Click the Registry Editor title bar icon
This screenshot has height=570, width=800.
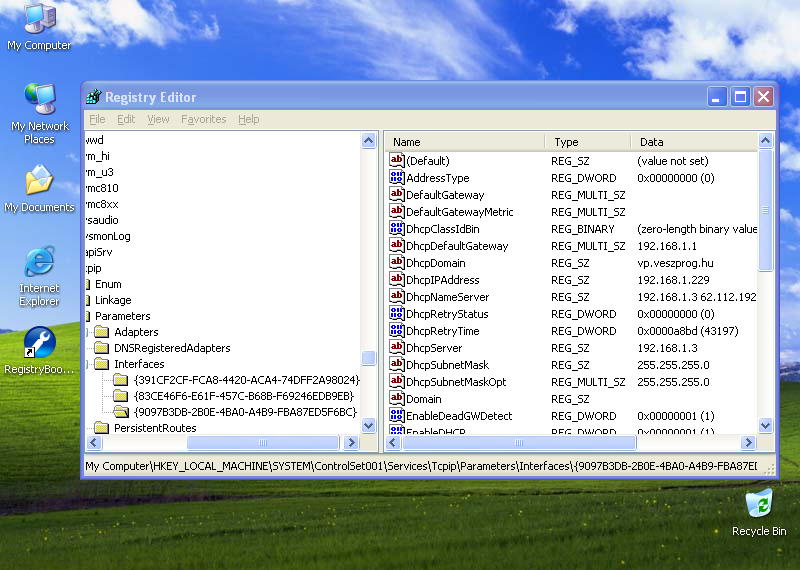click(x=93, y=96)
